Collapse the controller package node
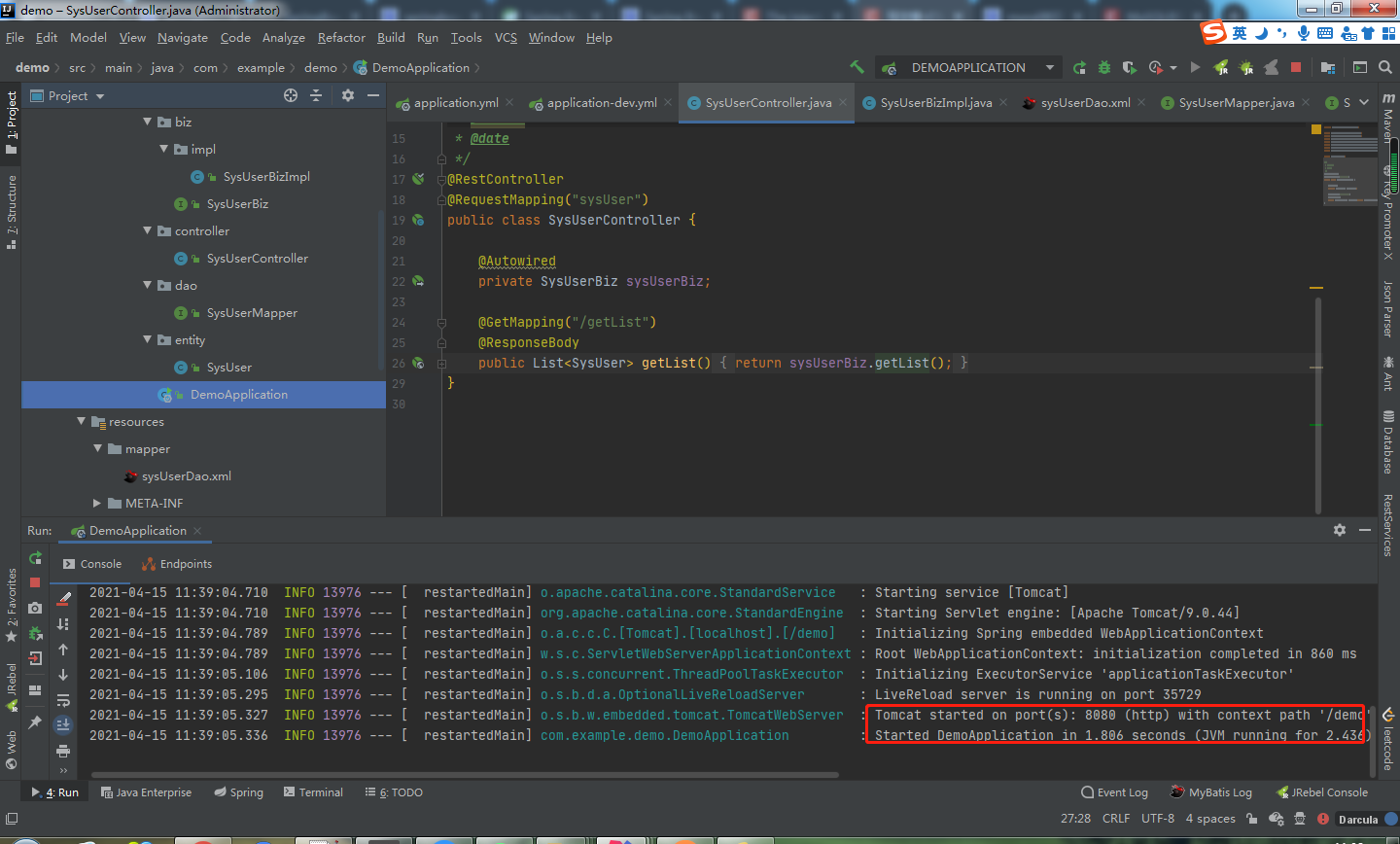 pyautogui.click(x=148, y=230)
